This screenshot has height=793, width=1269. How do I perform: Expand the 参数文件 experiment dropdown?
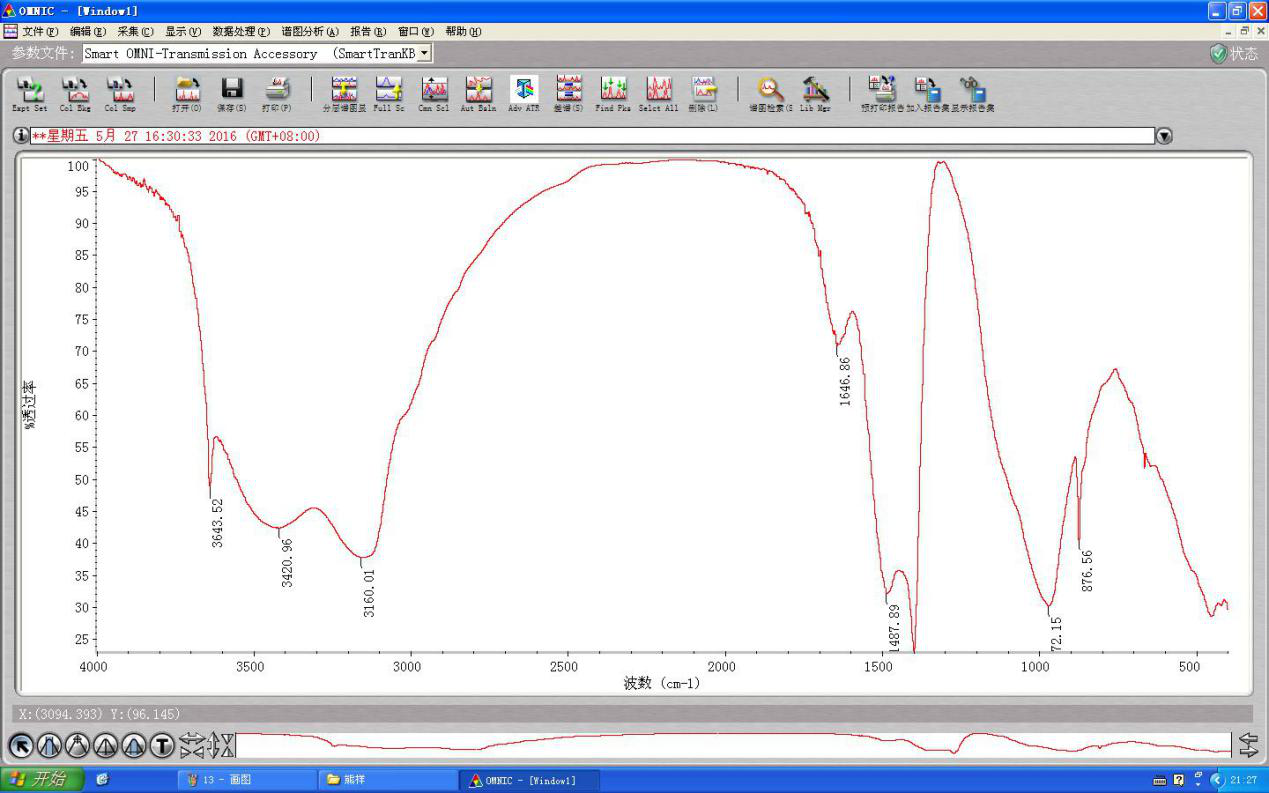pyautogui.click(x=425, y=53)
